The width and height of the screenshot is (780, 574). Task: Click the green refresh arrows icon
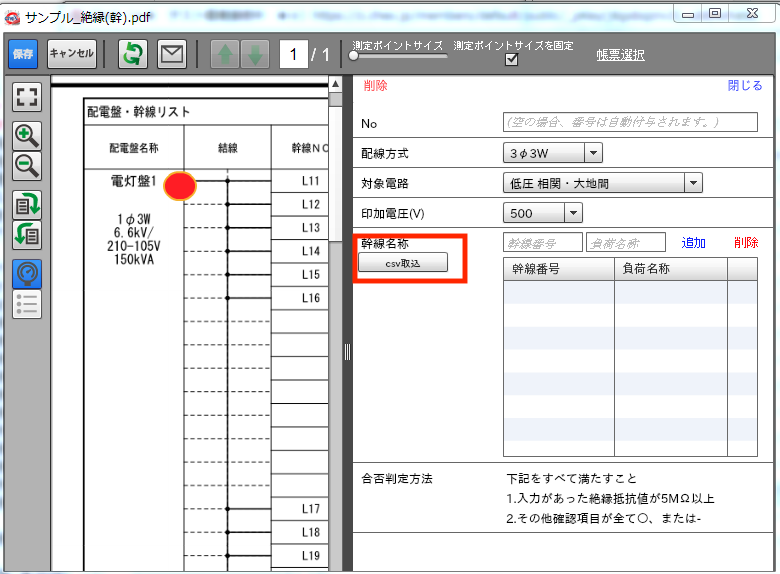click(x=132, y=54)
